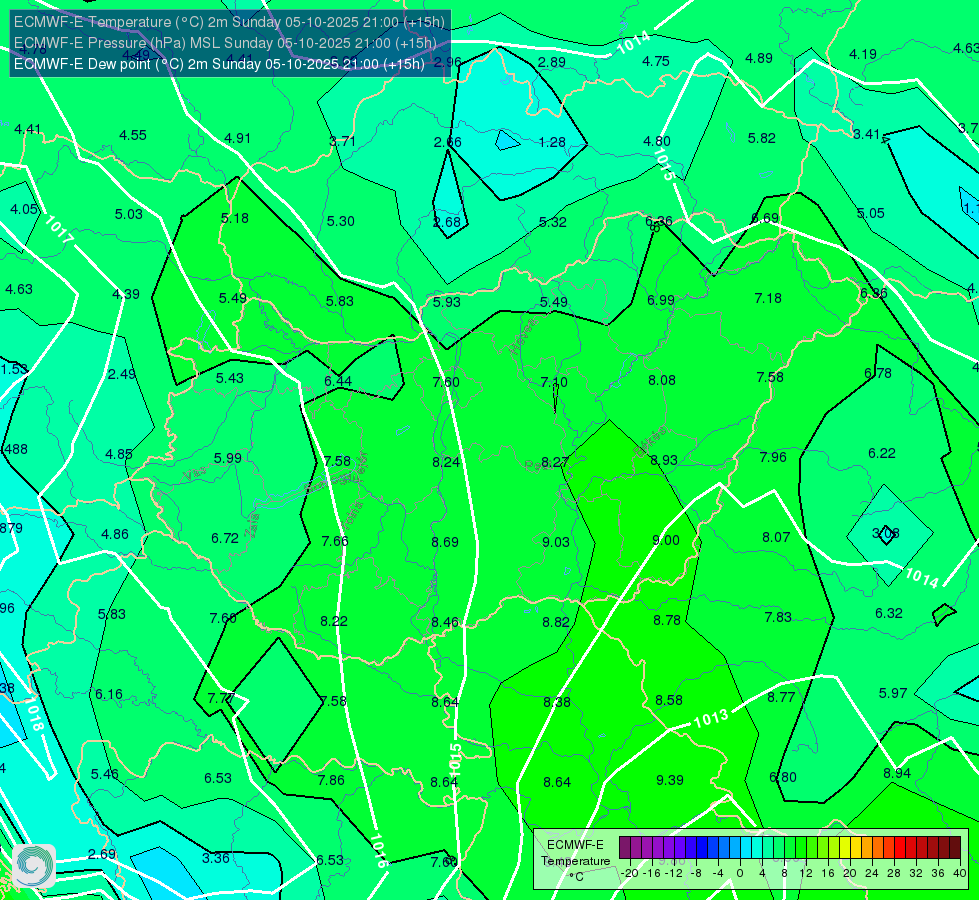Image resolution: width=979 pixels, height=900 pixels.
Task: Click the 7.66 temperature value
Action: tap(335, 541)
